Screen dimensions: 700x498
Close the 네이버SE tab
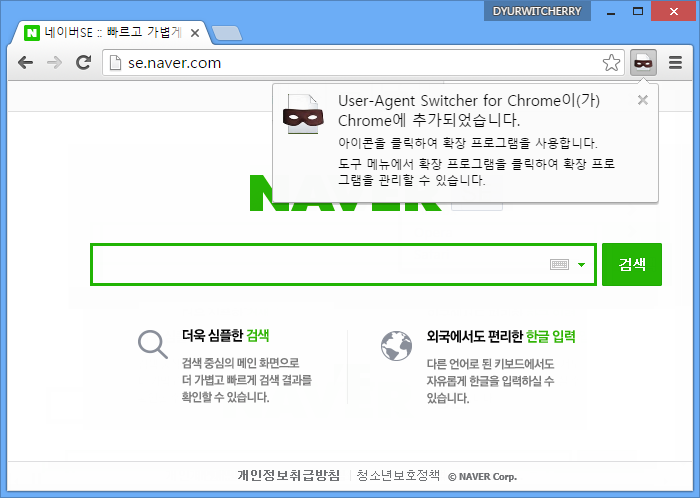(x=195, y=33)
